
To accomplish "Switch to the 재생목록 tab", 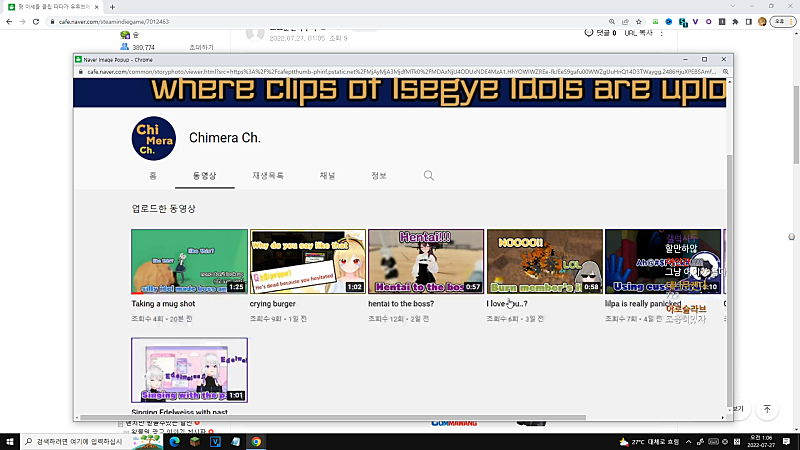I will 268,175.
